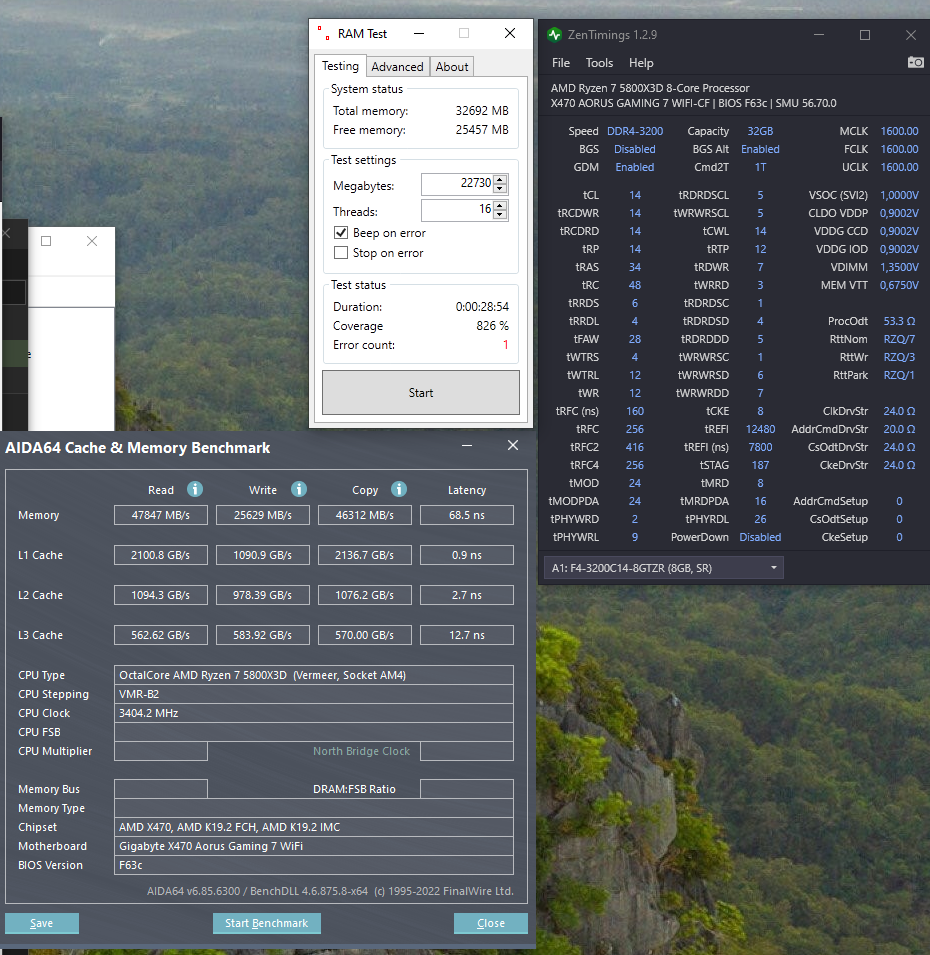Click the AIDA64 Close button

click(x=491, y=923)
